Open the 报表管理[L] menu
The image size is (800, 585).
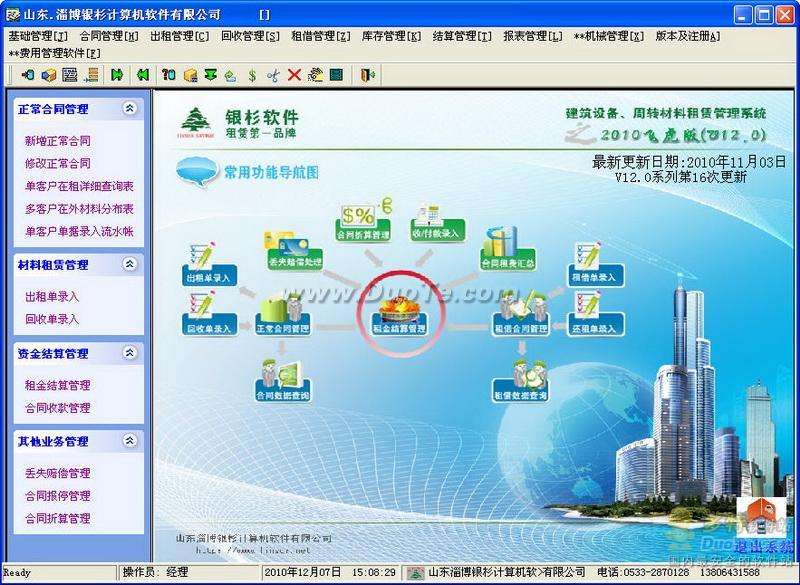(533, 36)
